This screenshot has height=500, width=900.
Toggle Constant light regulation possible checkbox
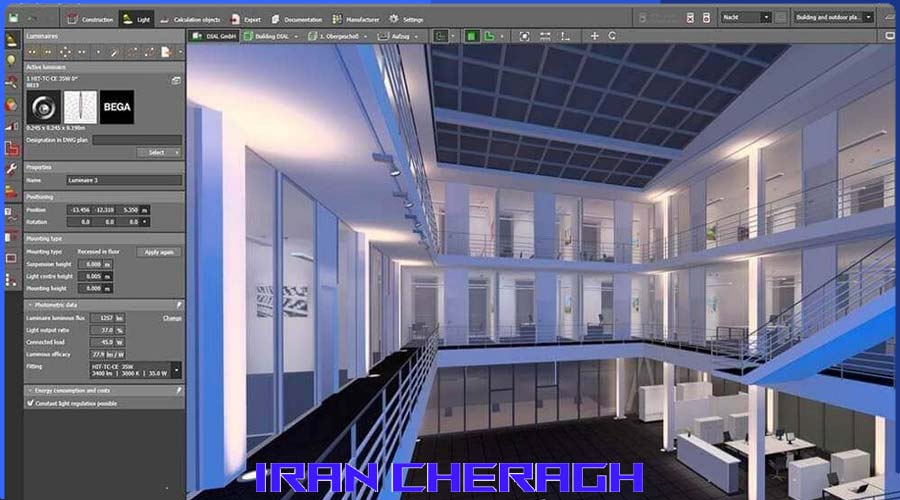pos(30,403)
